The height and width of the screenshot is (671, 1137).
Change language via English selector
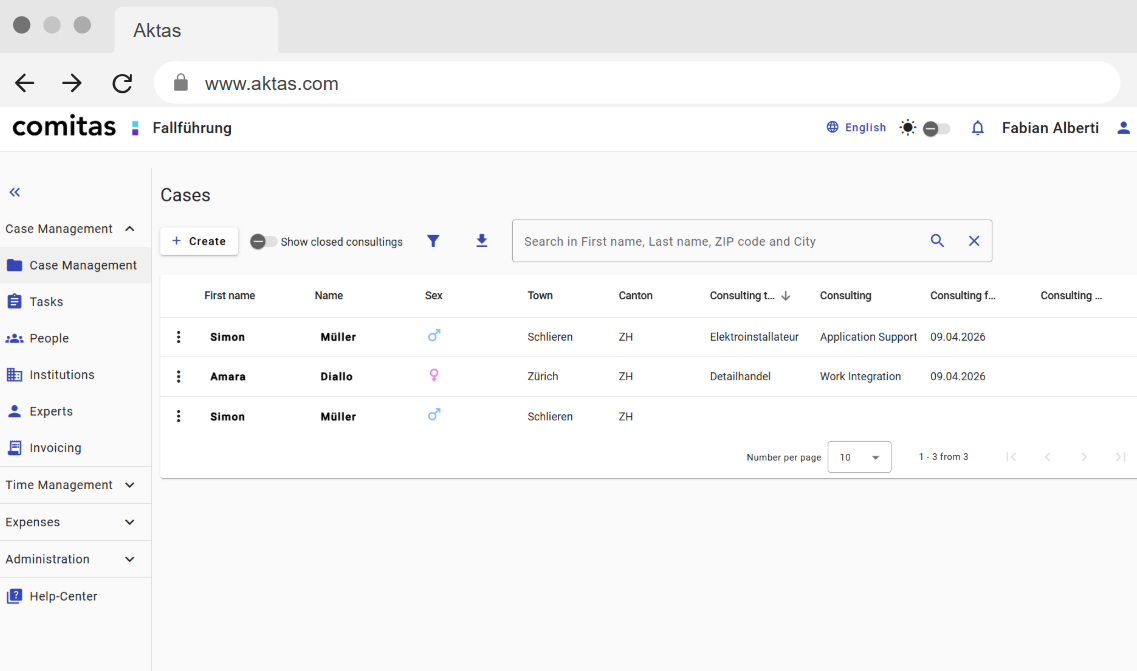(856, 128)
